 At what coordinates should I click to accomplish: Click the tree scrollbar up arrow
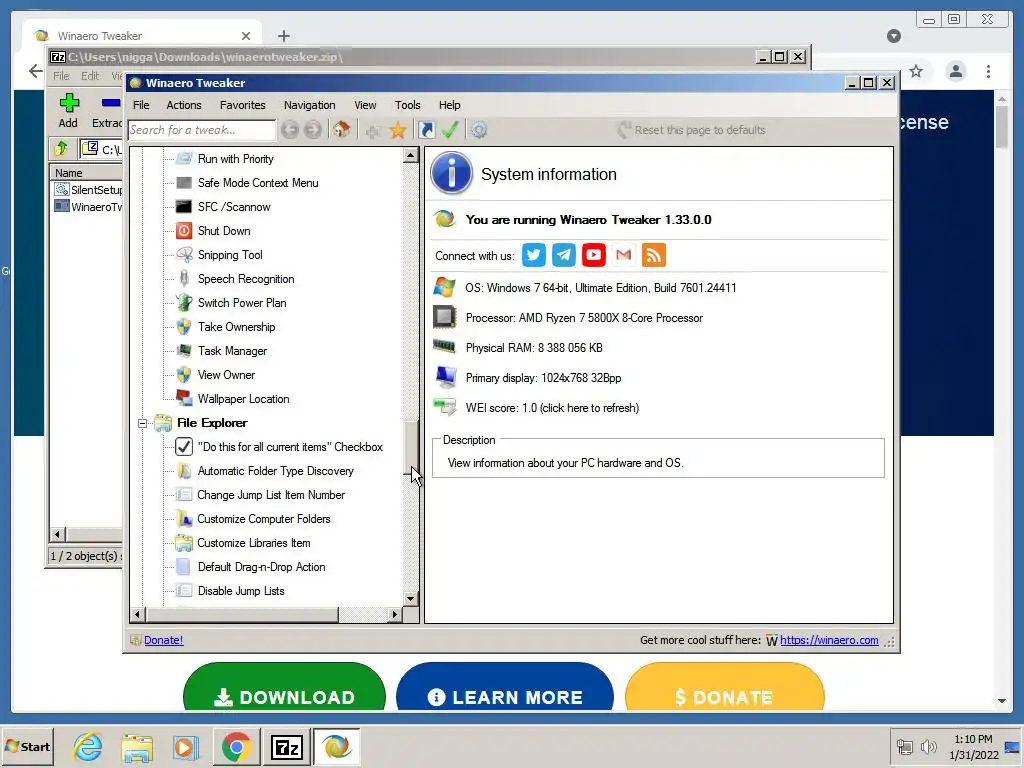coord(411,155)
